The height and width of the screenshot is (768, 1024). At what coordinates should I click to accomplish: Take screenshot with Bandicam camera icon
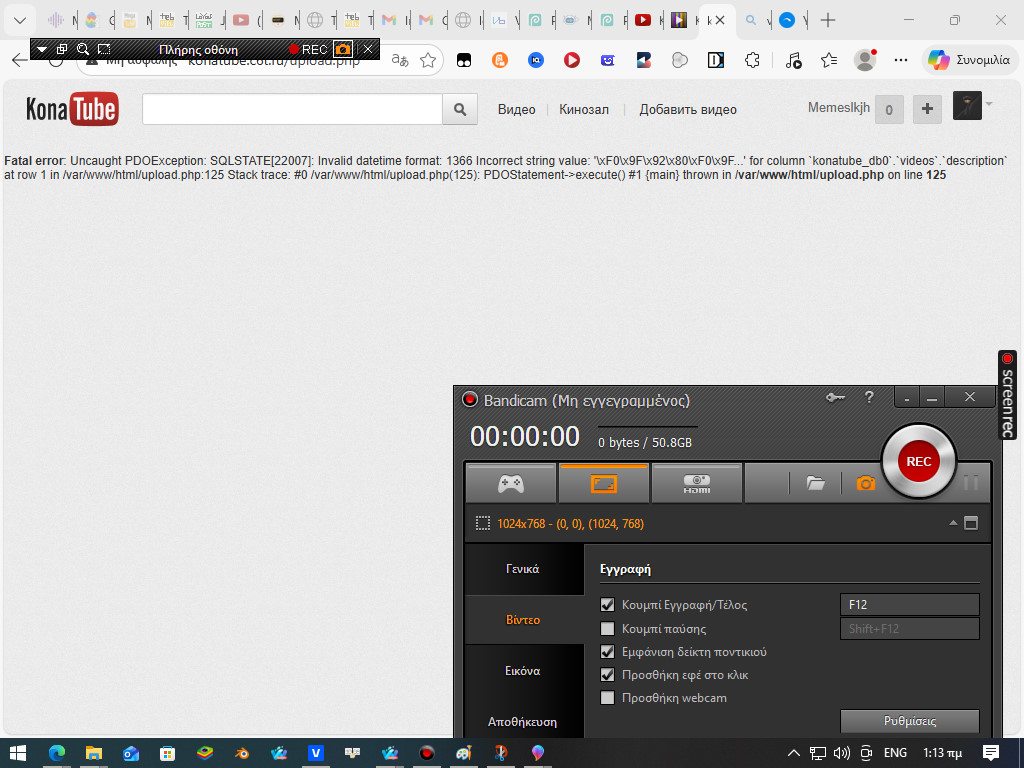[865, 484]
